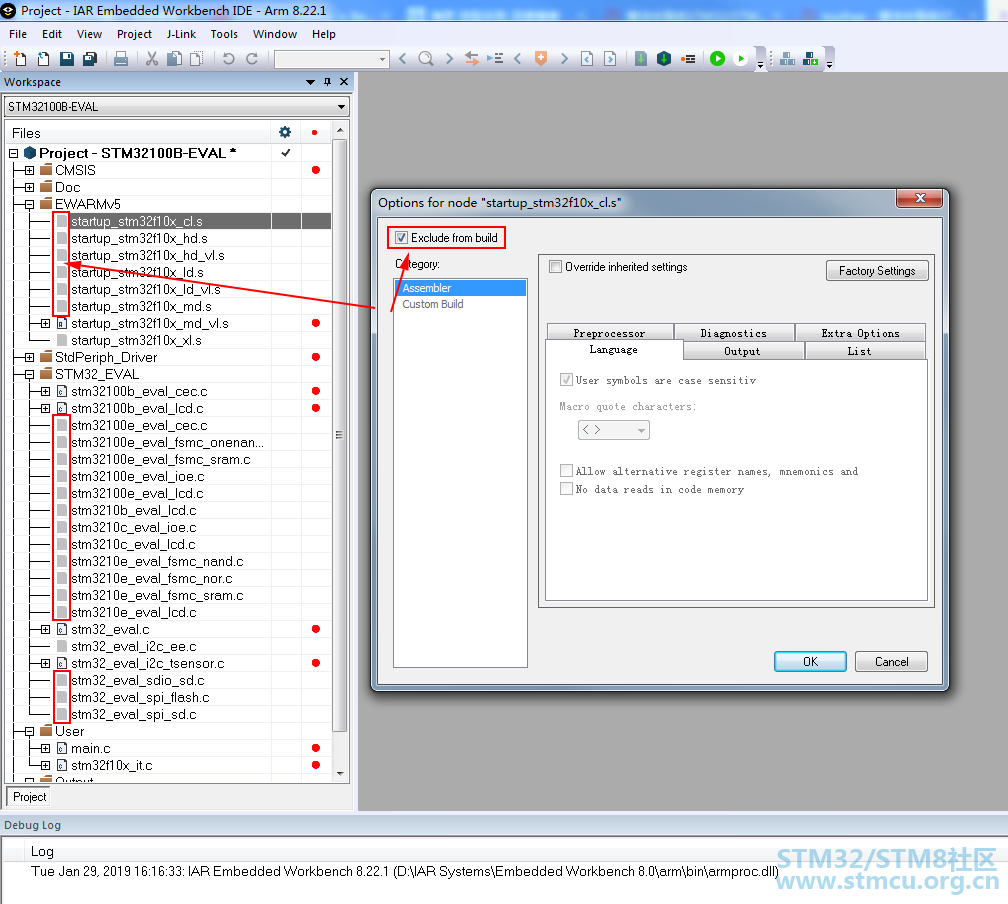Click the Toggle Breakpoint icon
1008x904 pixels.
pos(688,59)
